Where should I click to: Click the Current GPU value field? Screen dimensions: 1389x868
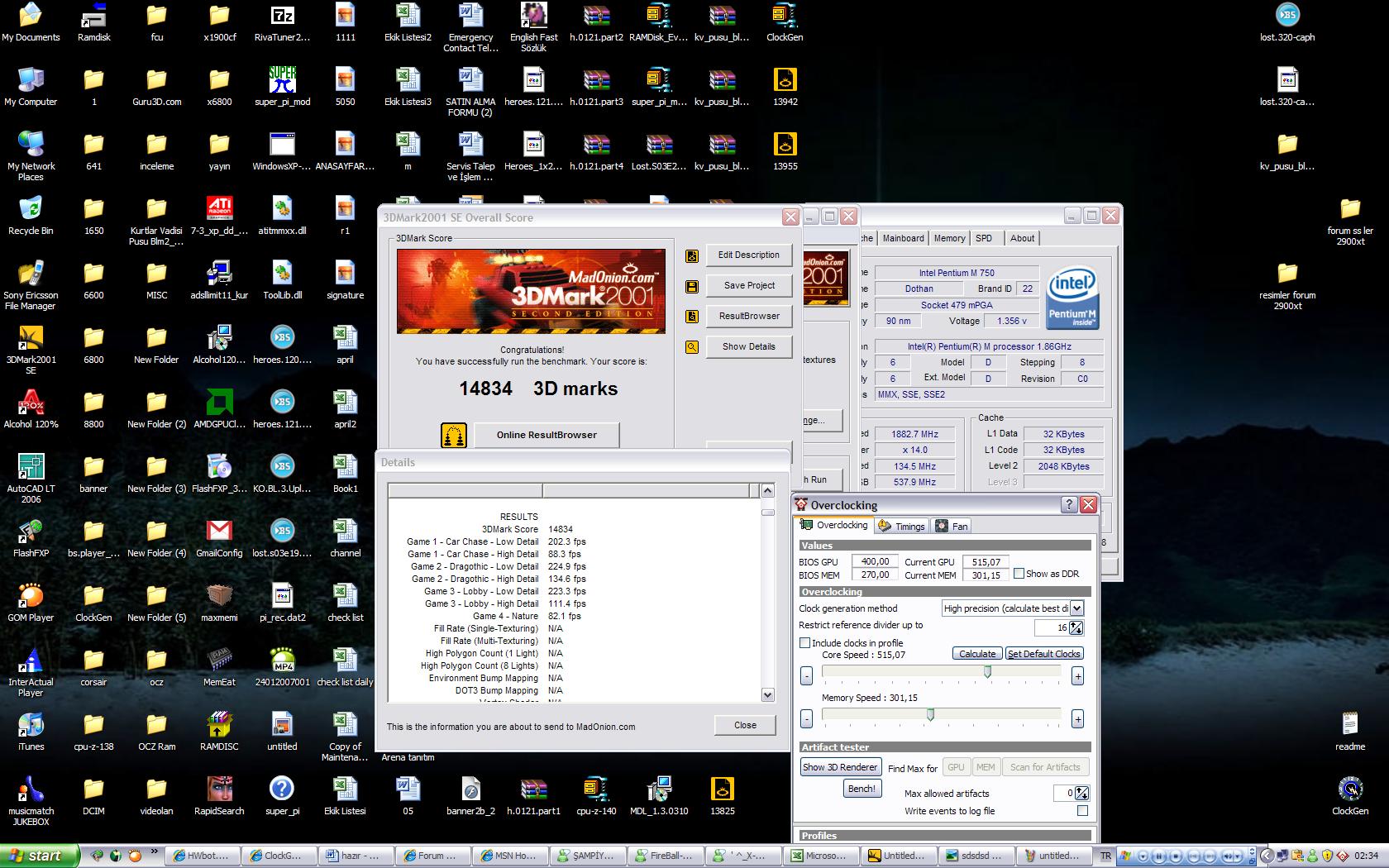986,561
